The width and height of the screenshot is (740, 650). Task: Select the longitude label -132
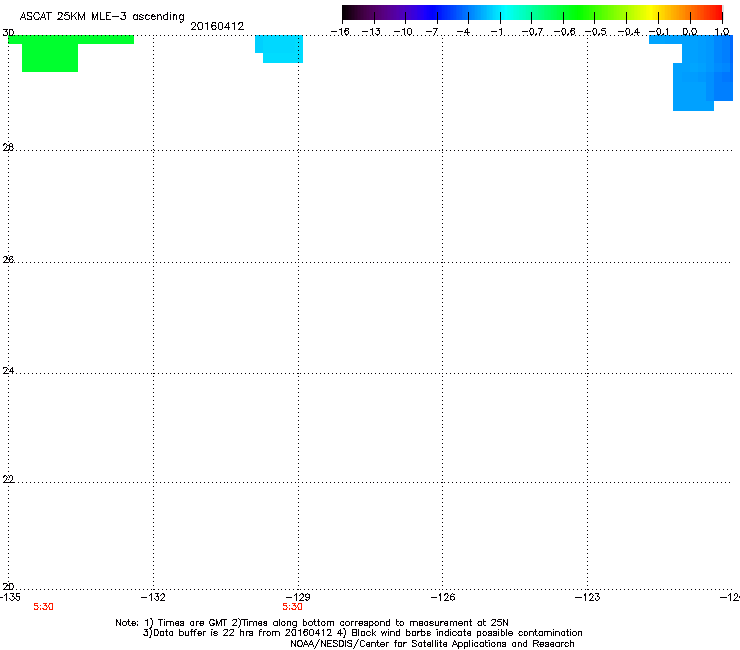point(153,597)
